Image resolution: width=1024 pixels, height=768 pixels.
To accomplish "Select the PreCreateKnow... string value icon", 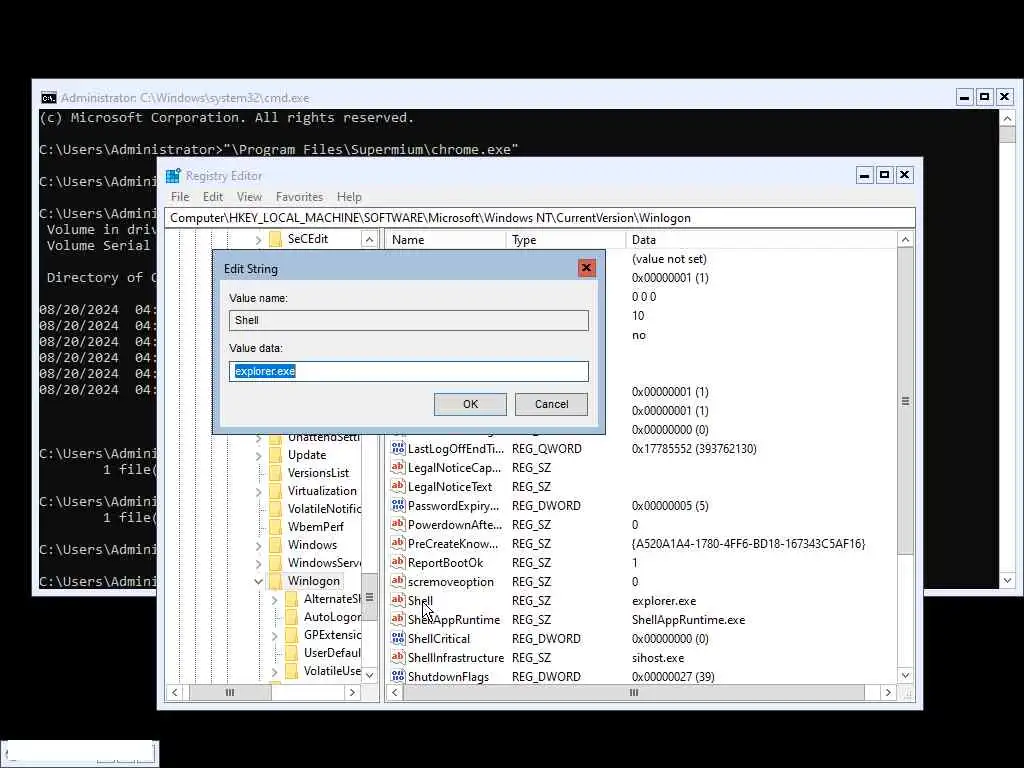I will pos(398,543).
